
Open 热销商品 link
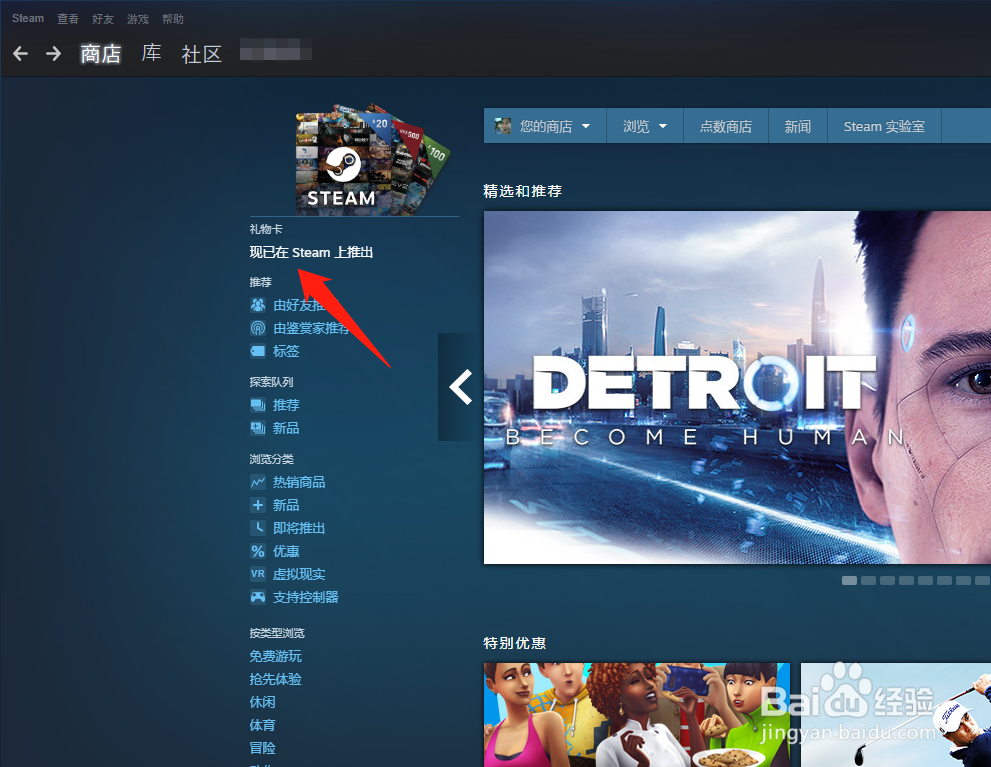[299, 482]
